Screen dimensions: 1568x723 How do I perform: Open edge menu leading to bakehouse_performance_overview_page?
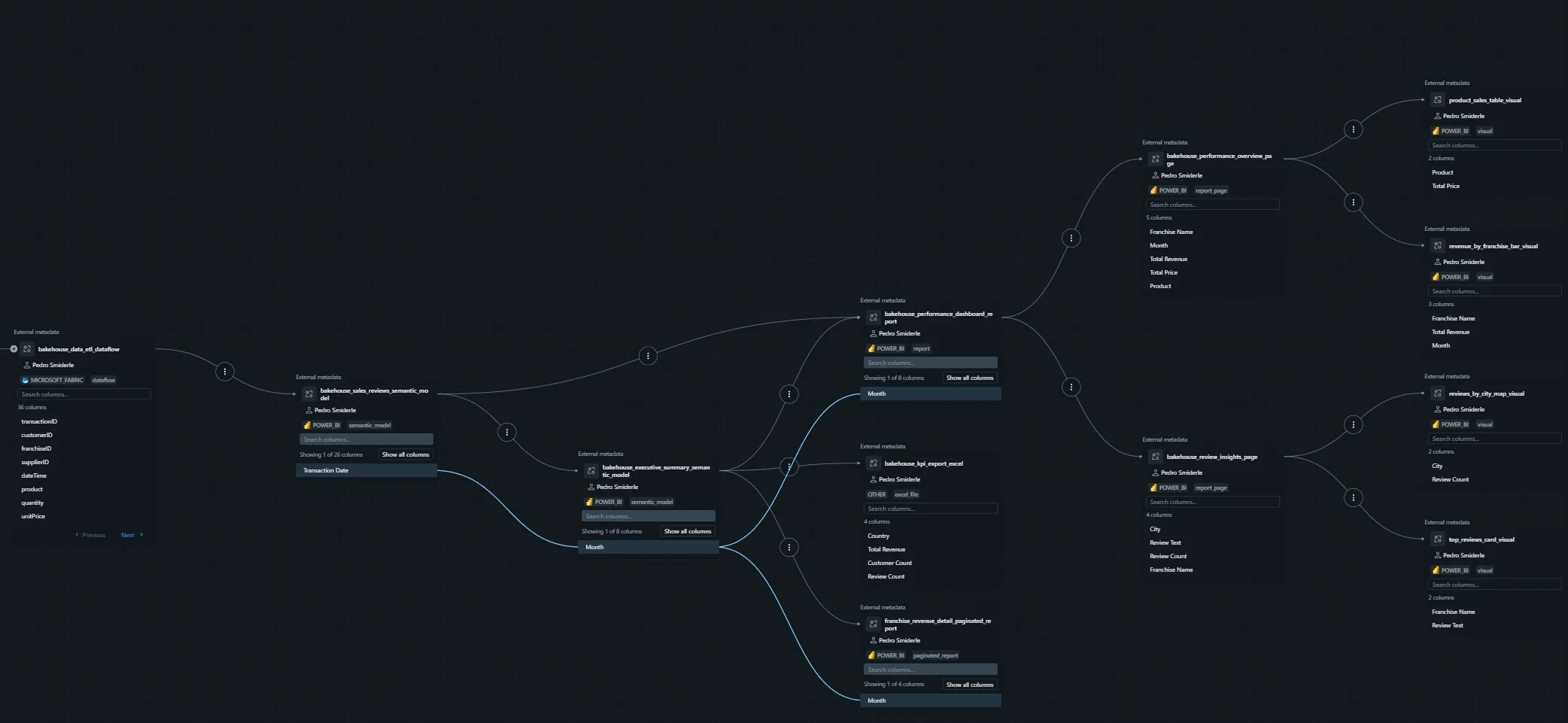point(1071,238)
